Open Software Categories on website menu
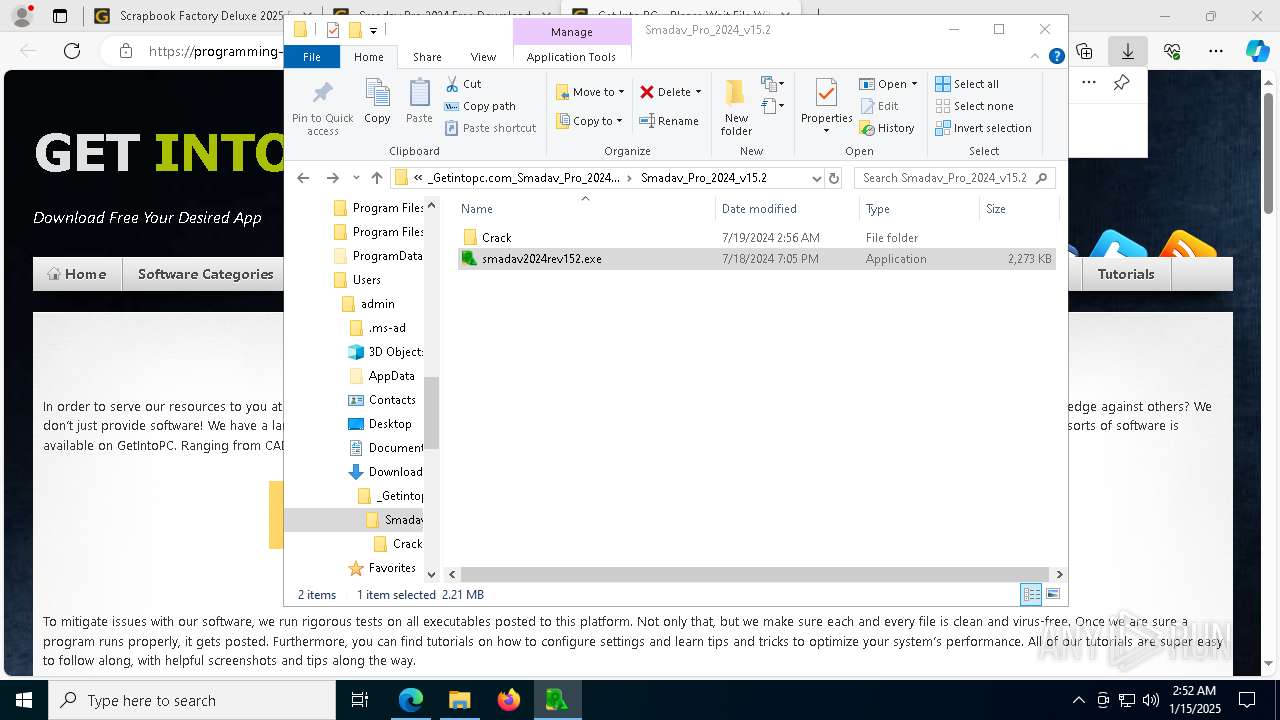Image resolution: width=1280 pixels, height=720 pixels. pos(205,274)
